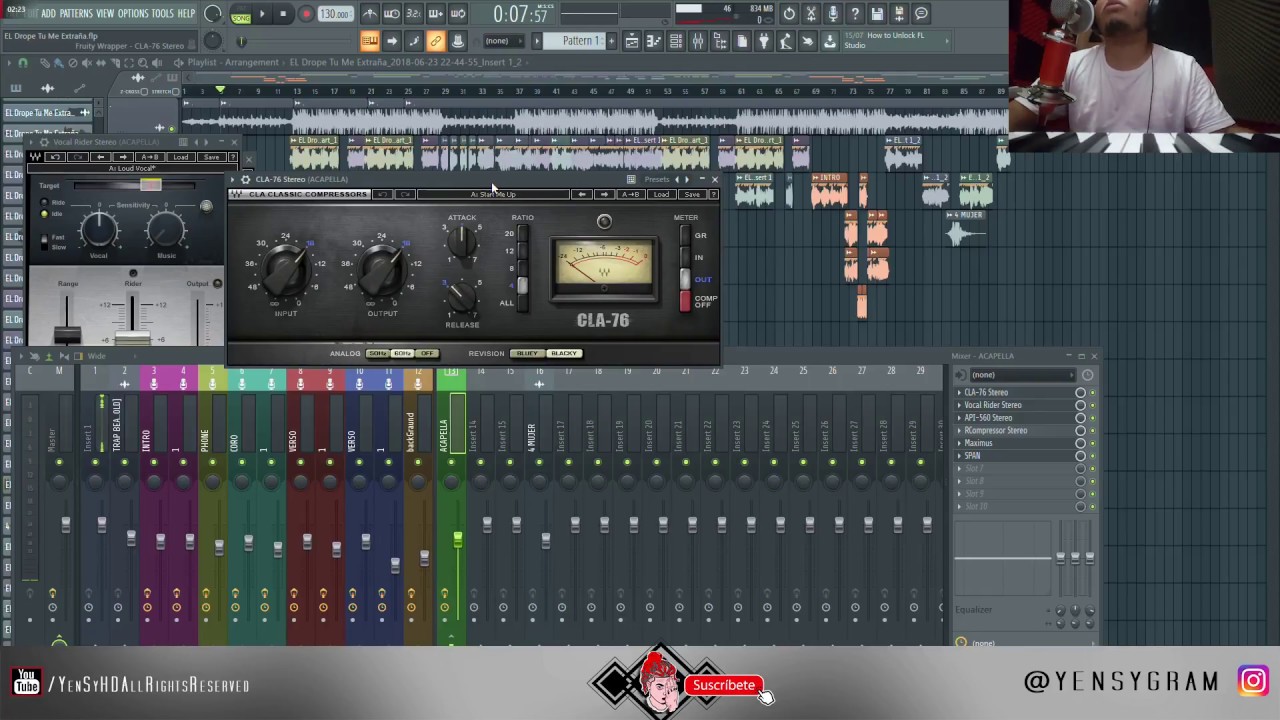Click the next preset arrow in CLA-76 toolbar
The width and height of the screenshot is (1280, 720).
603,194
